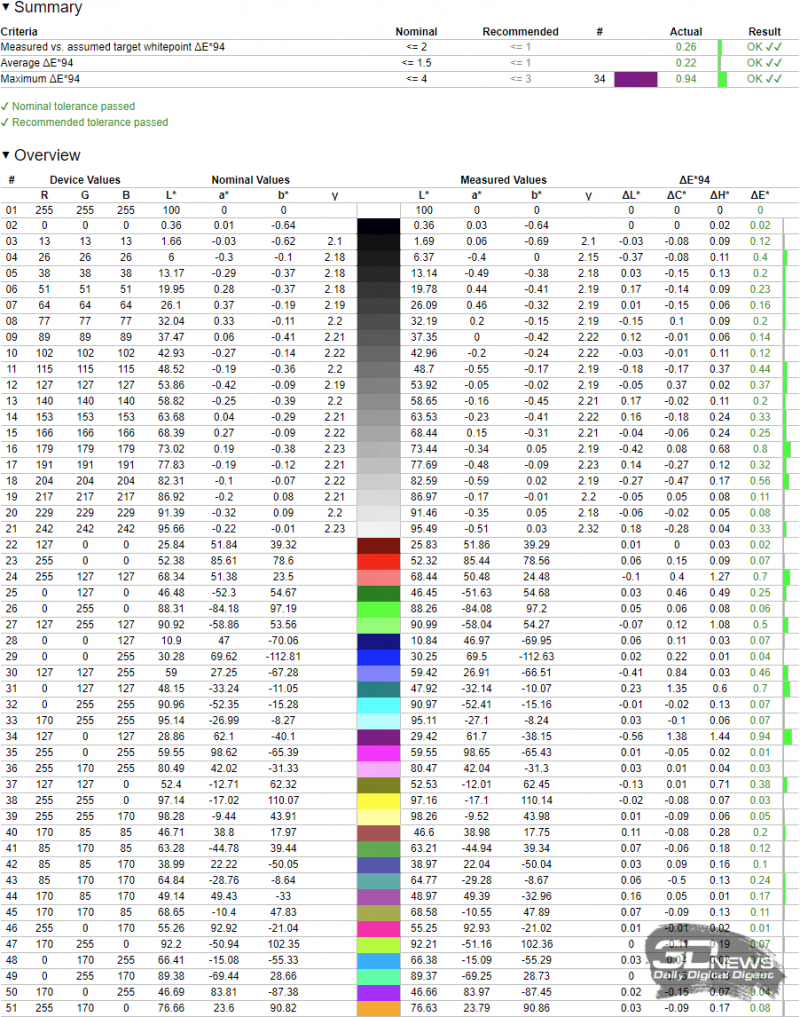This screenshot has height=1017, width=800.
Task: Click nominal L* value 53.86 in row 12
Action: tap(171, 385)
